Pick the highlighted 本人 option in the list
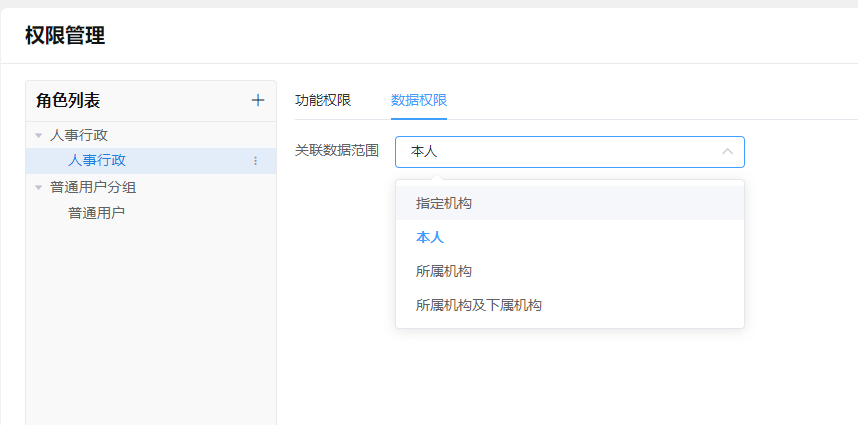 pos(430,237)
